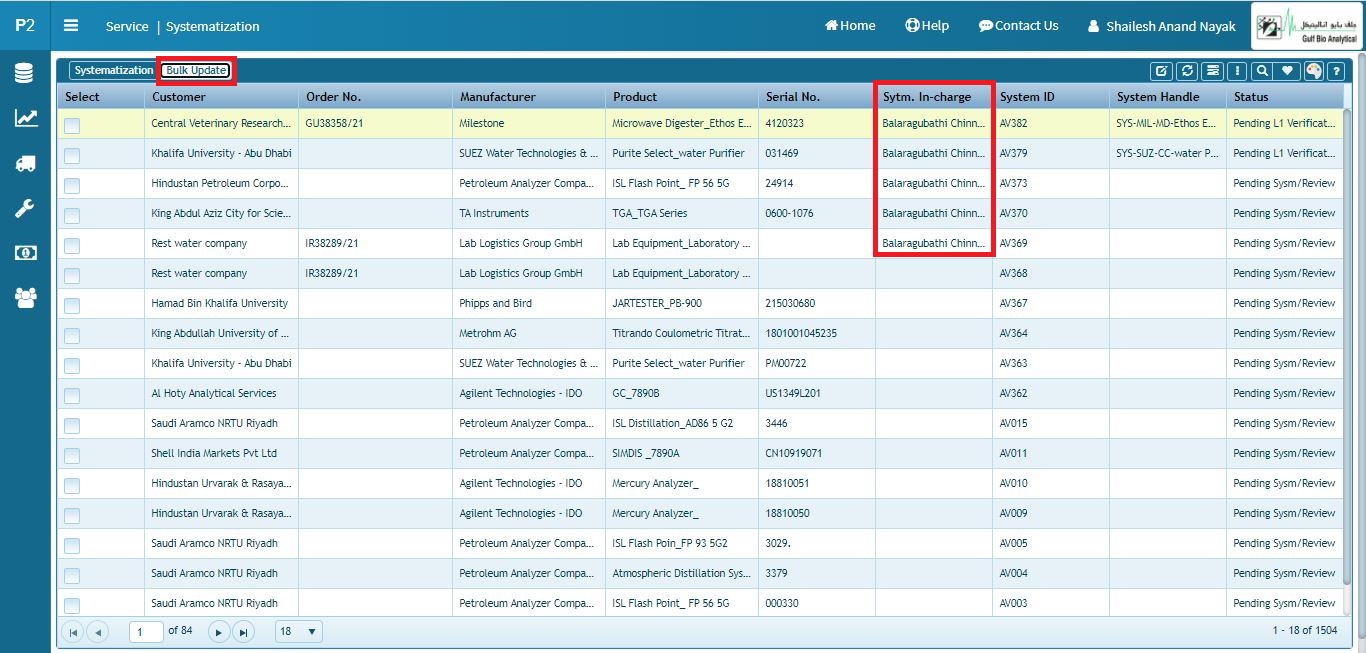1366x653 pixels.
Task: Click the GC_7890B product cell
Action: coord(682,394)
